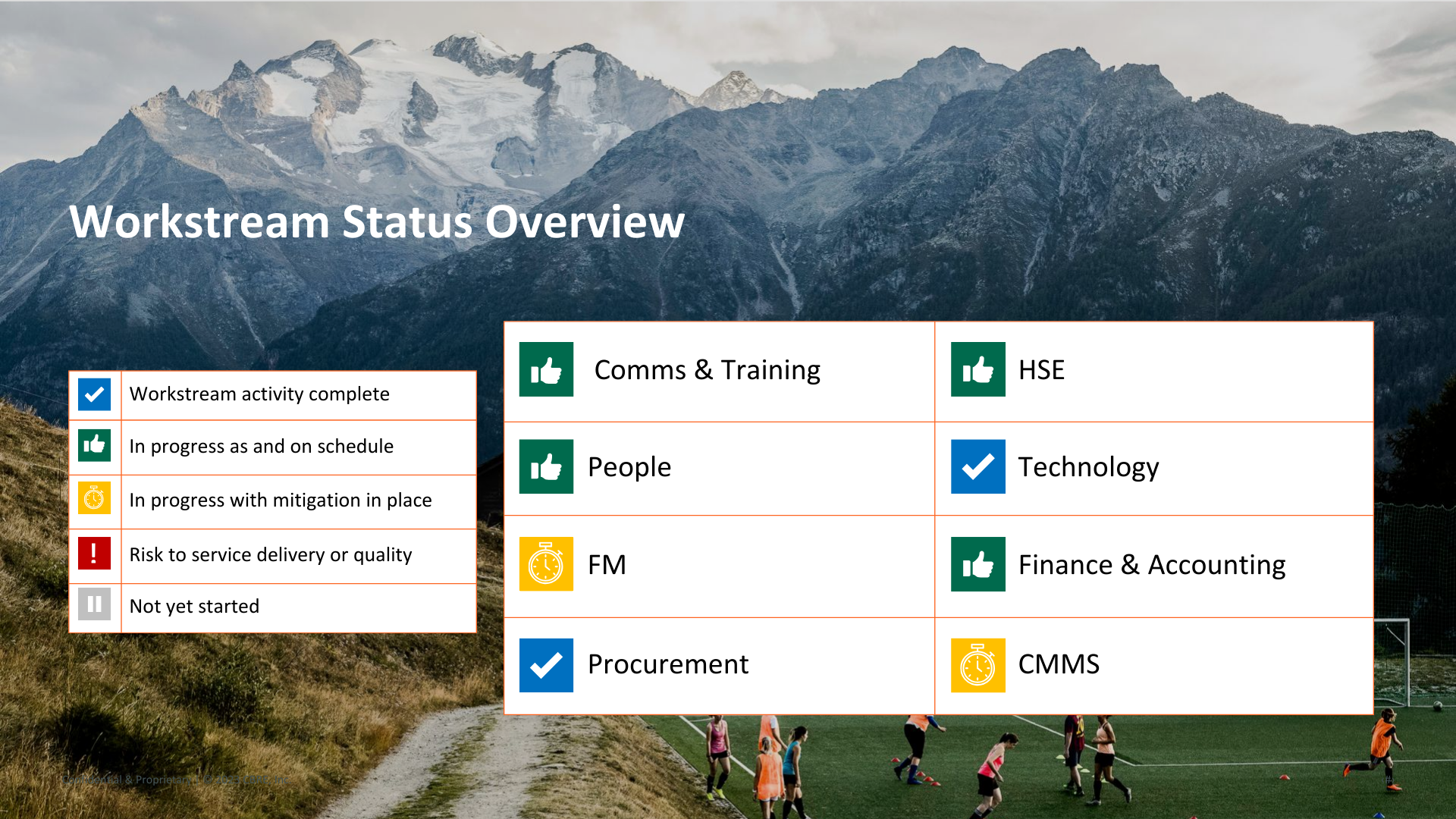Click the legend's yellow stopwatch mitigation icon

click(x=94, y=499)
